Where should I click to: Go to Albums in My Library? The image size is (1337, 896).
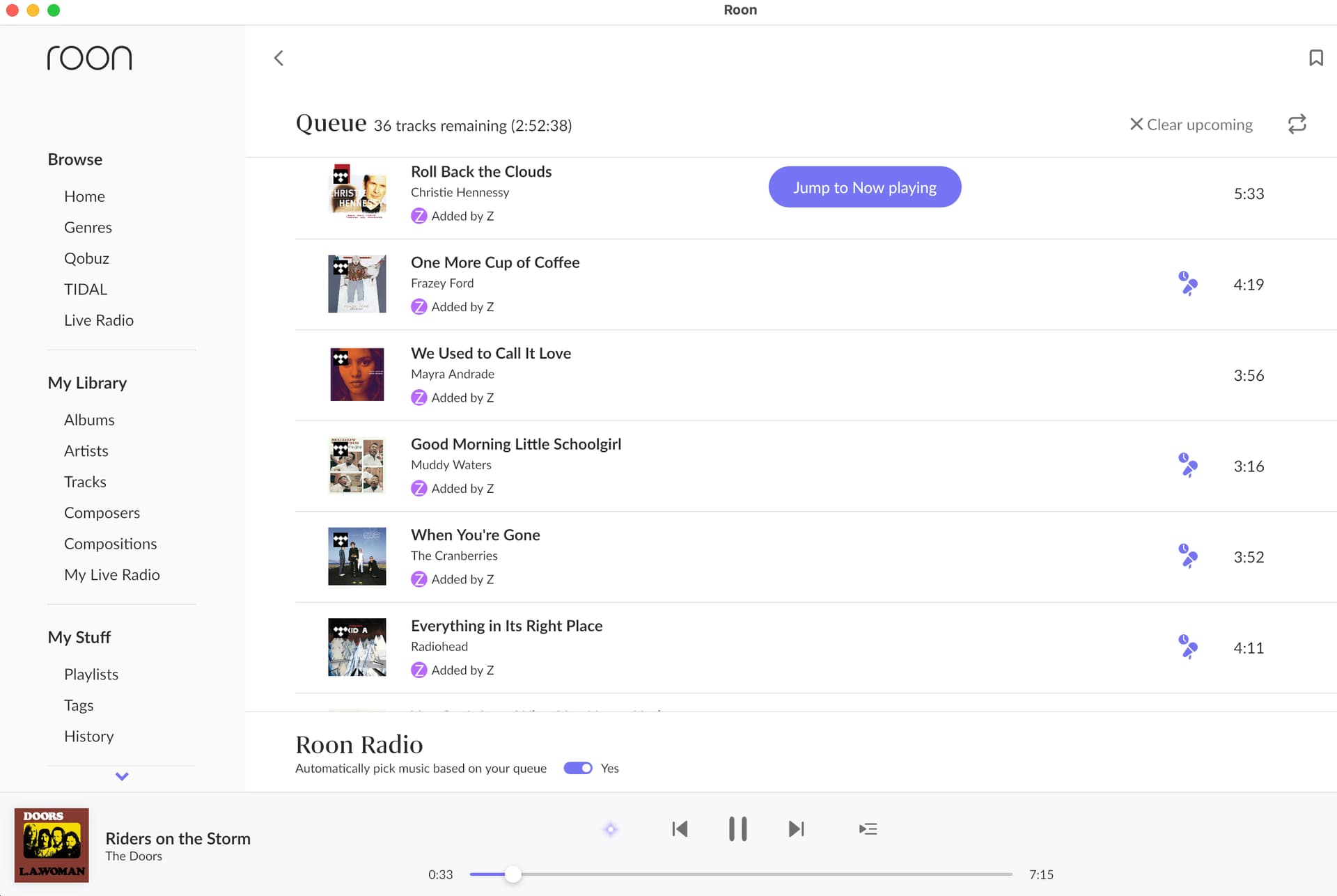[x=89, y=420]
